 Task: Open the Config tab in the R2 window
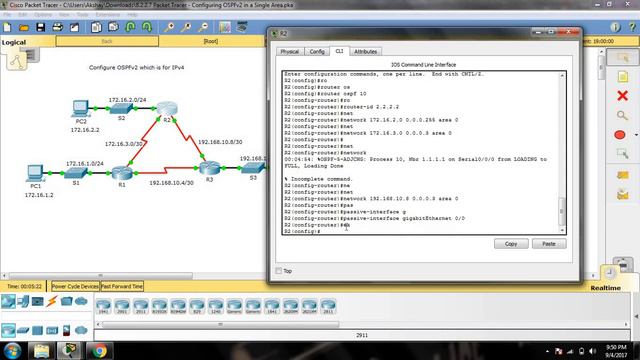click(317, 51)
